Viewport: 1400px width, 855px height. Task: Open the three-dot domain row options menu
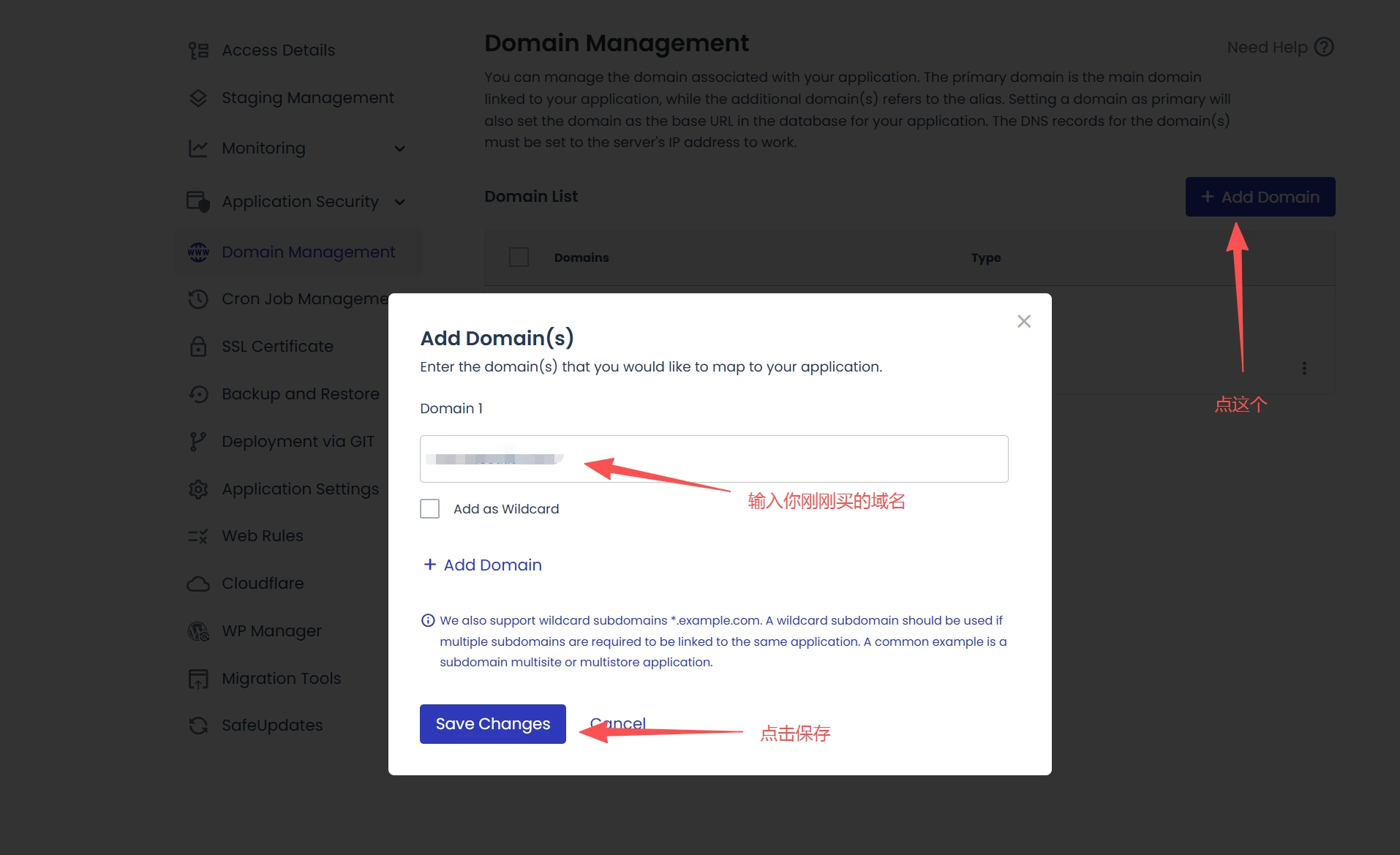tap(1304, 369)
